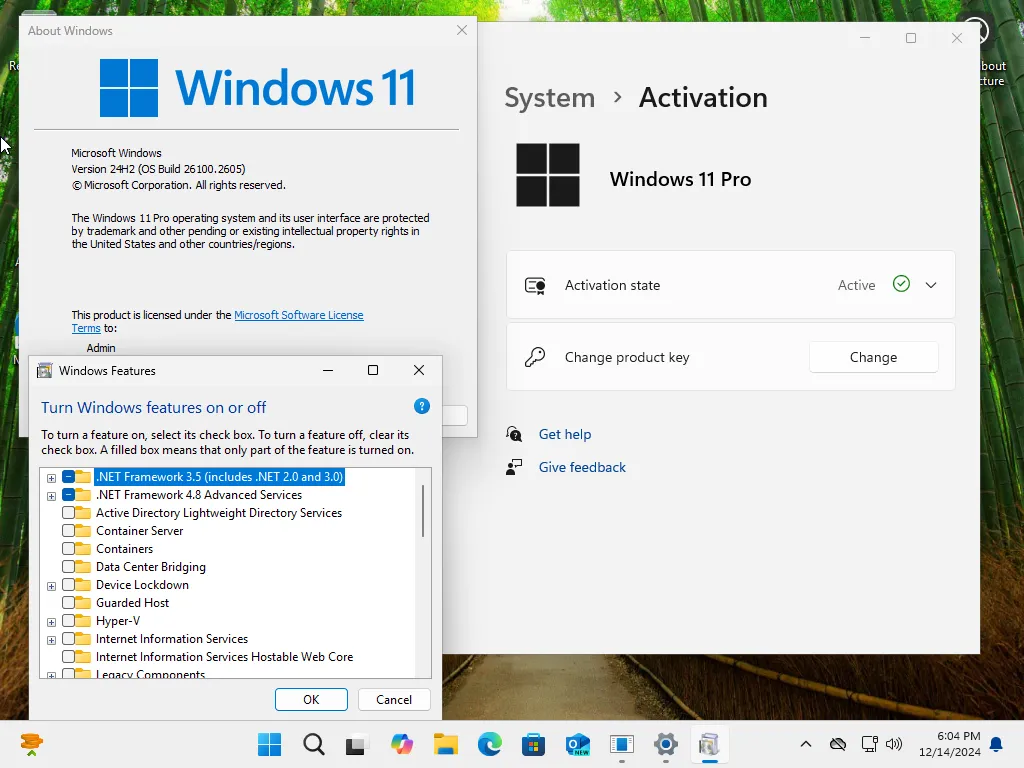Image resolution: width=1024 pixels, height=768 pixels.
Task: Click the widgets icon at taskbar left
Action: pos(31,744)
